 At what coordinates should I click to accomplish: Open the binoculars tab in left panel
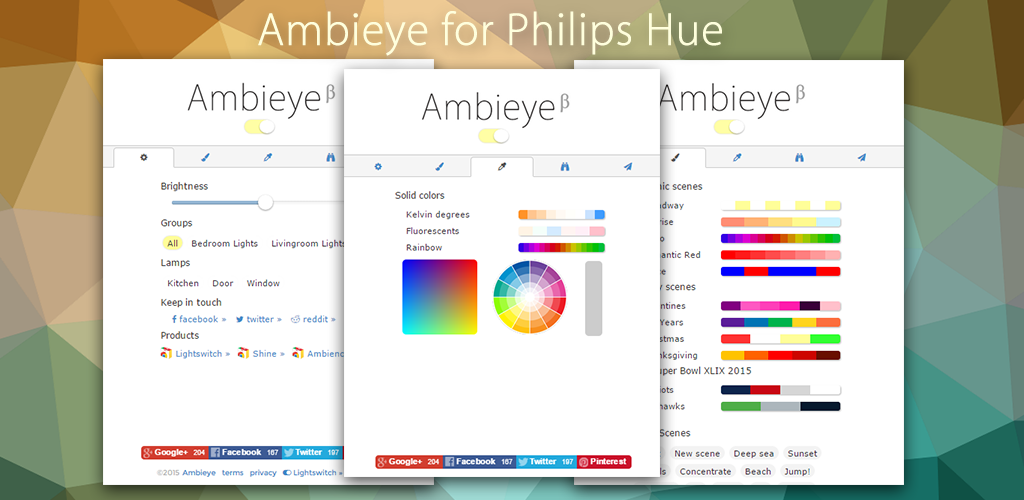(330, 157)
